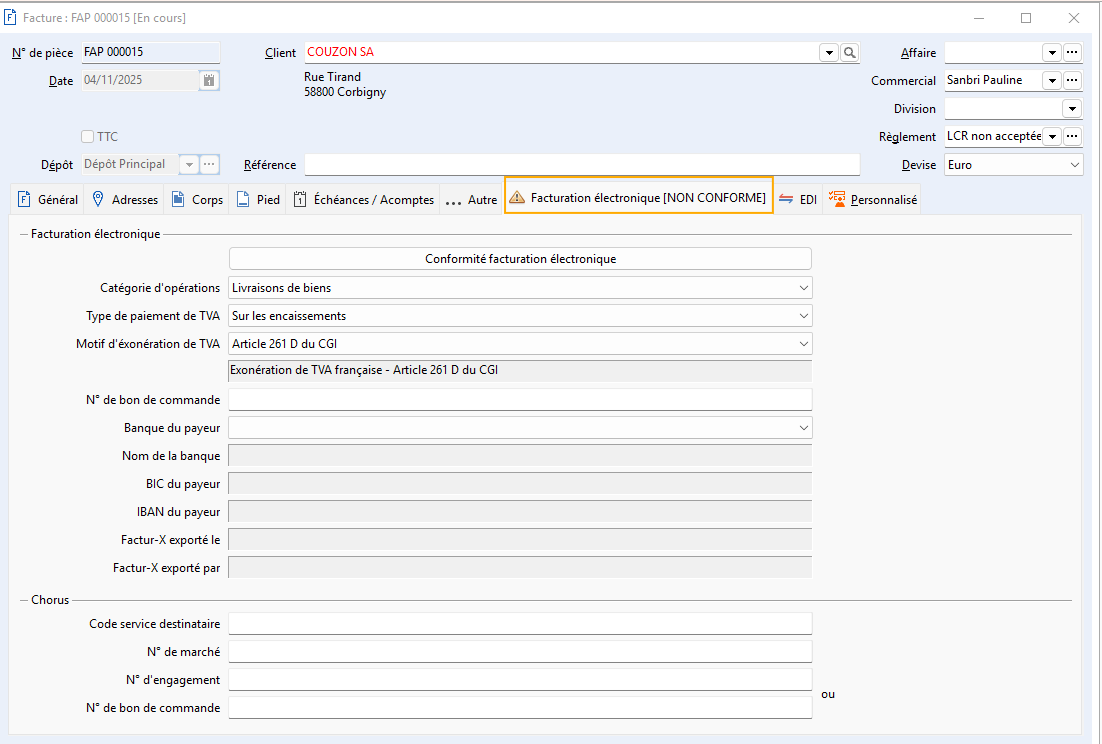The height and width of the screenshot is (744, 1102).
Task: Open the ellipsis button next to Affaire
Action: [x=1072, y=52]
